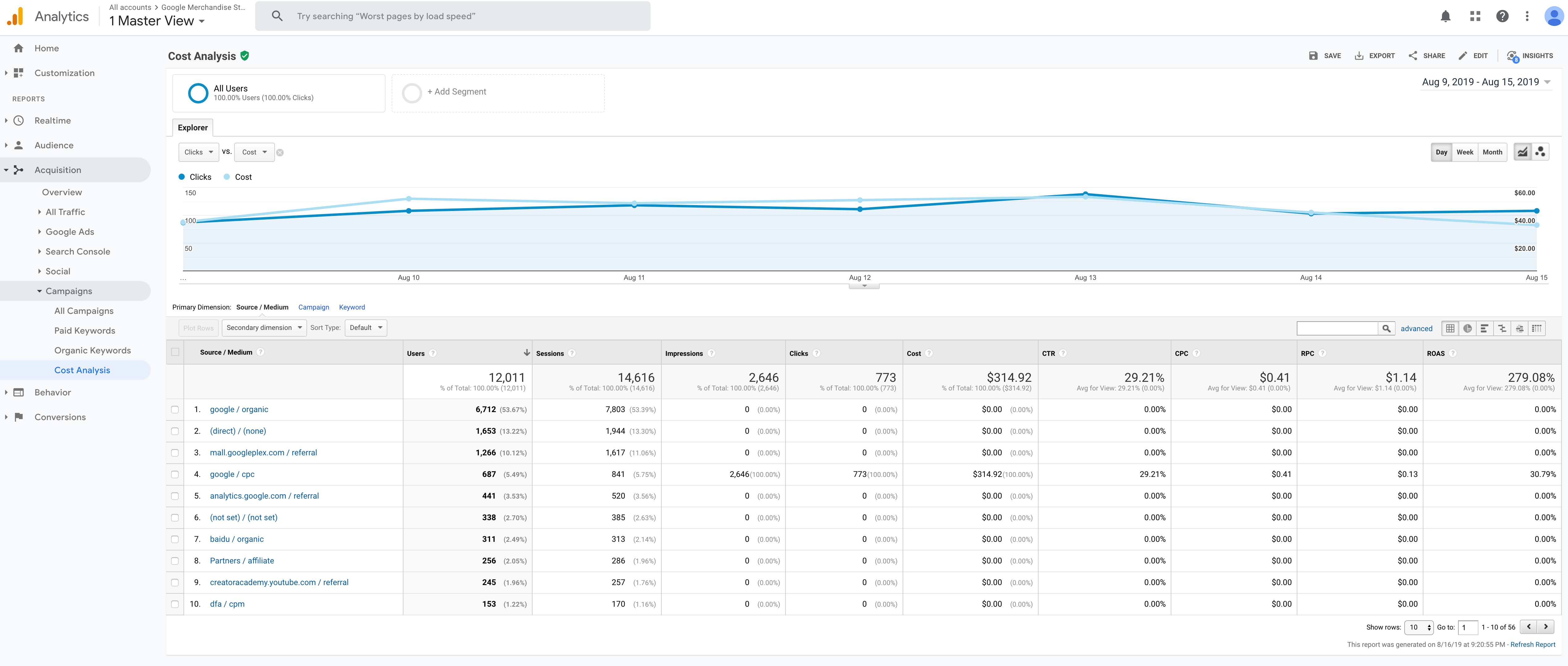Select the percentage pie chart view icon
This screenshot has height=666, width=1568.
click(x=1468, y=329)
